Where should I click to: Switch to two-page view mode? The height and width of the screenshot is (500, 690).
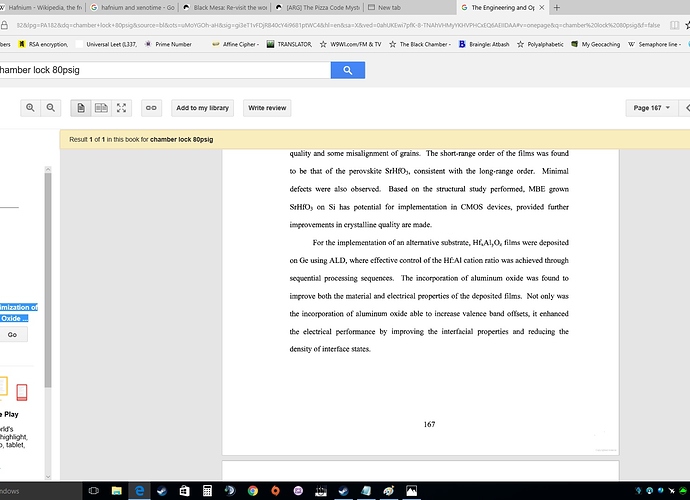coord(101,107)
